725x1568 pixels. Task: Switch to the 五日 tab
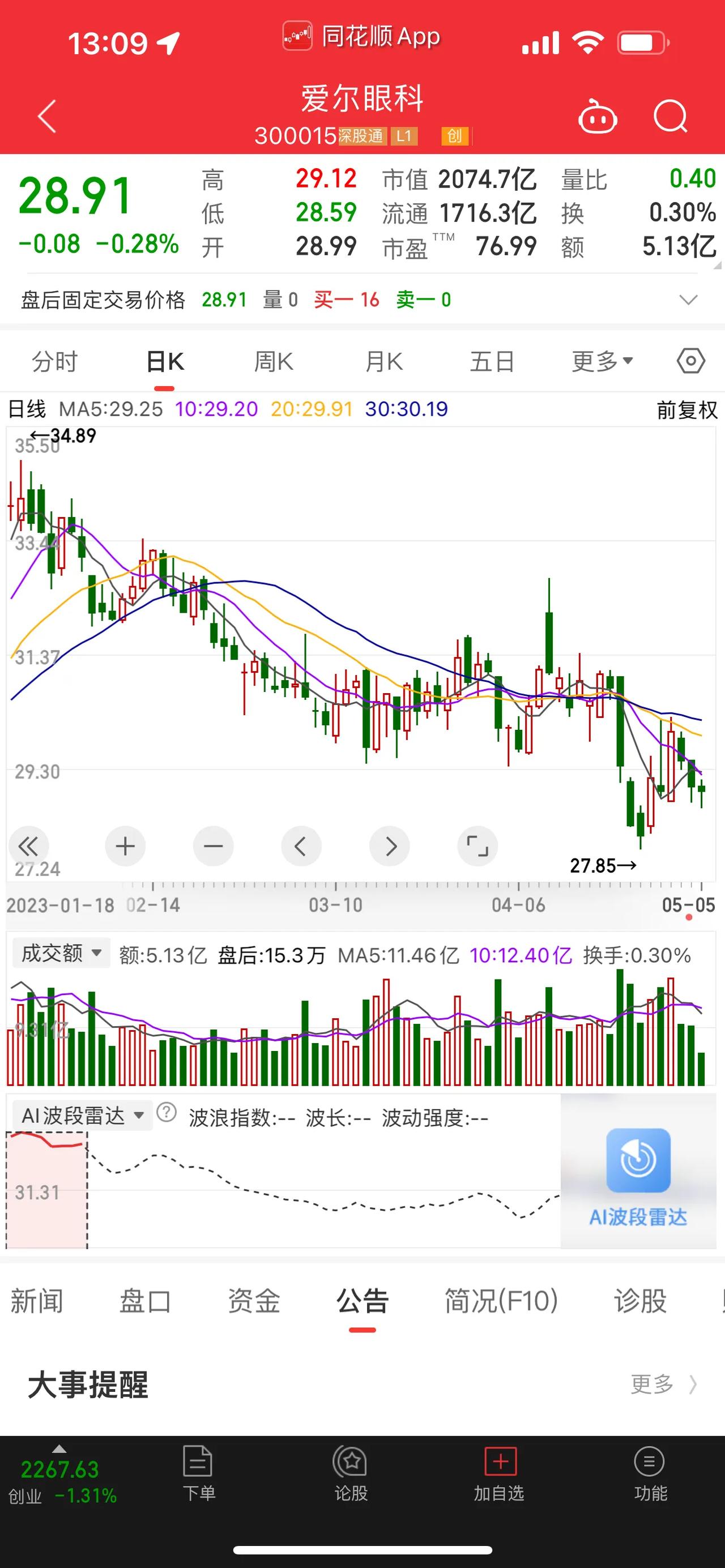[492, 362]
